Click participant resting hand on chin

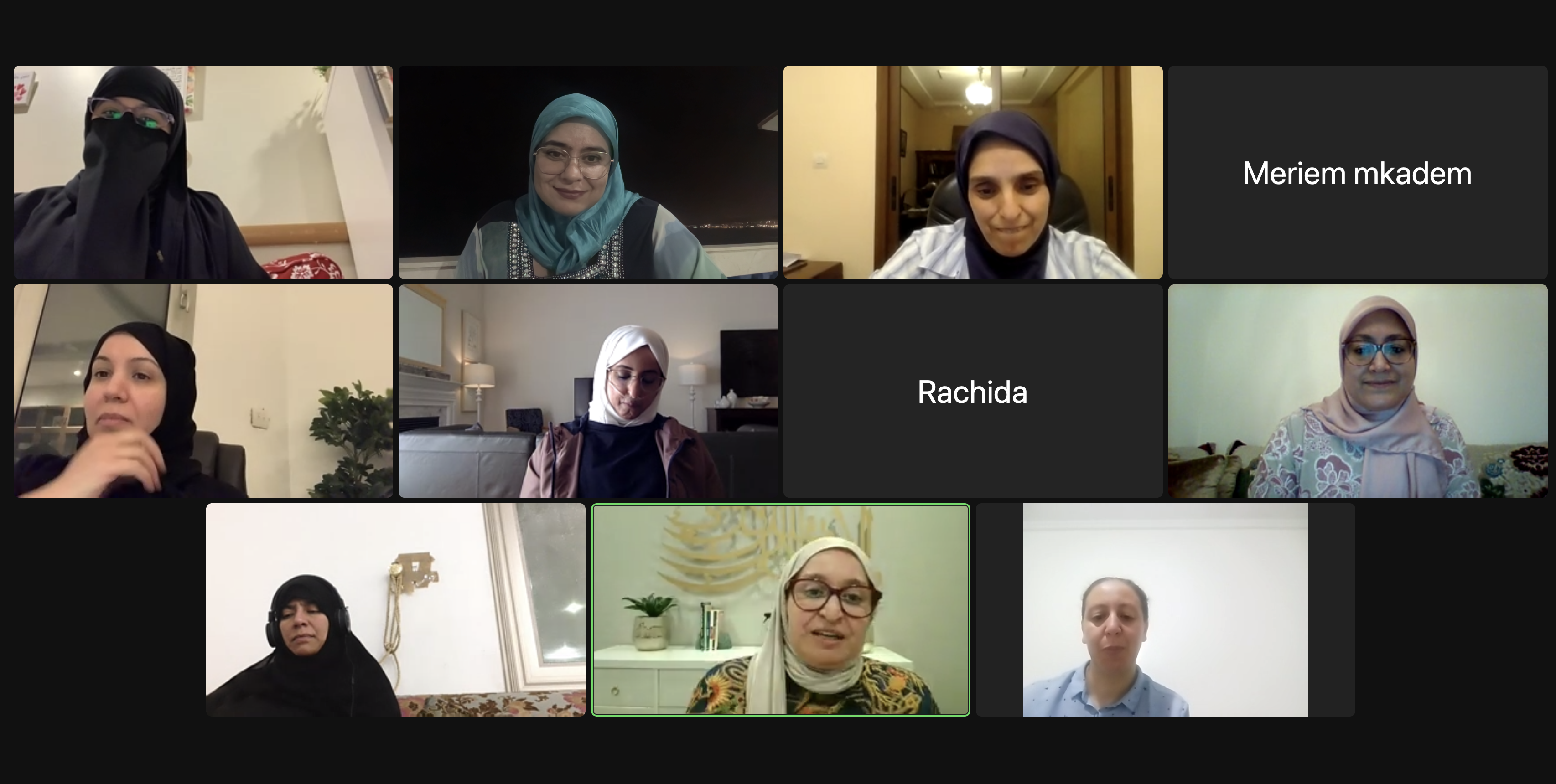click(203, 391)
